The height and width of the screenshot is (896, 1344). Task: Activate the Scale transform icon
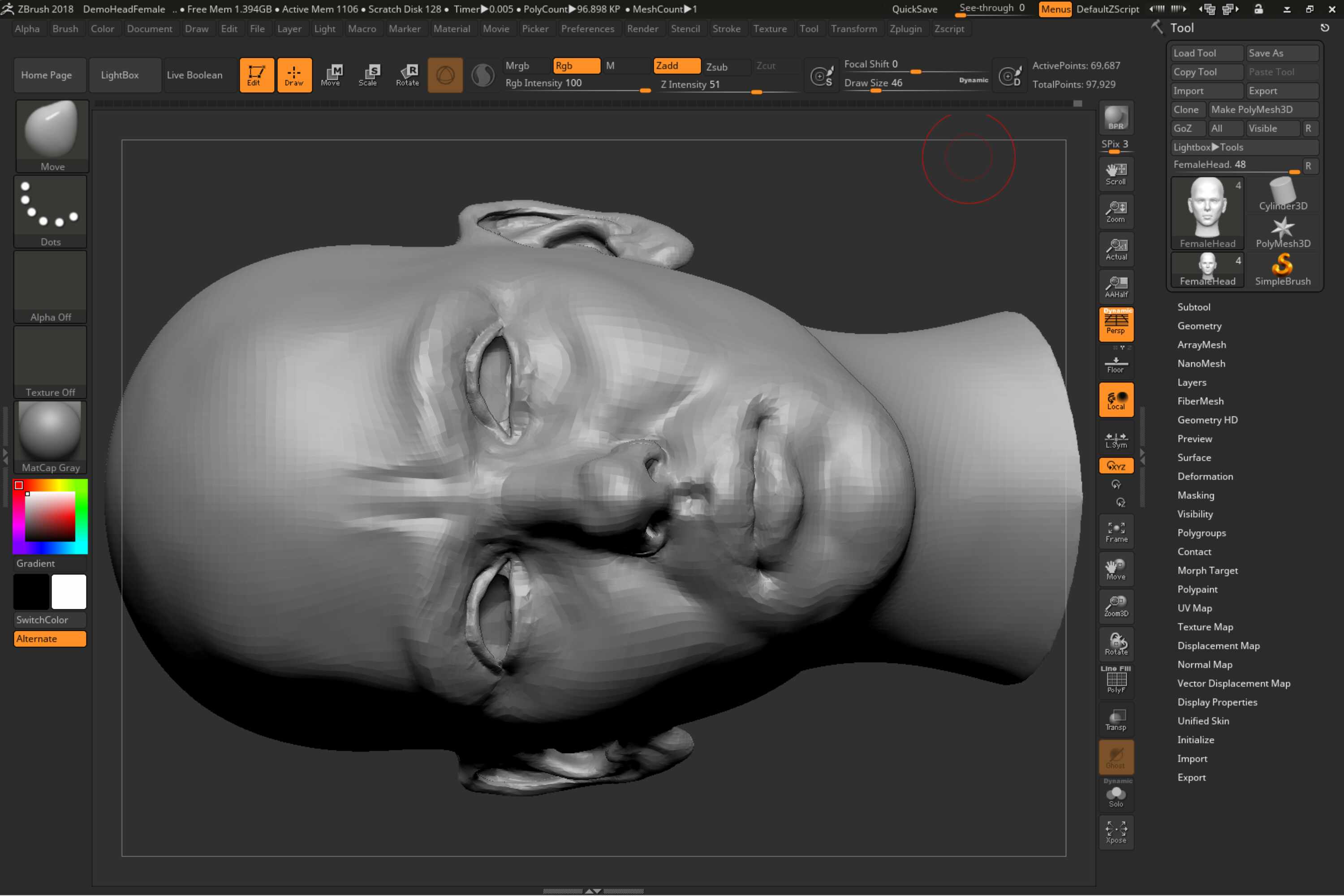[x=369, y=75]
